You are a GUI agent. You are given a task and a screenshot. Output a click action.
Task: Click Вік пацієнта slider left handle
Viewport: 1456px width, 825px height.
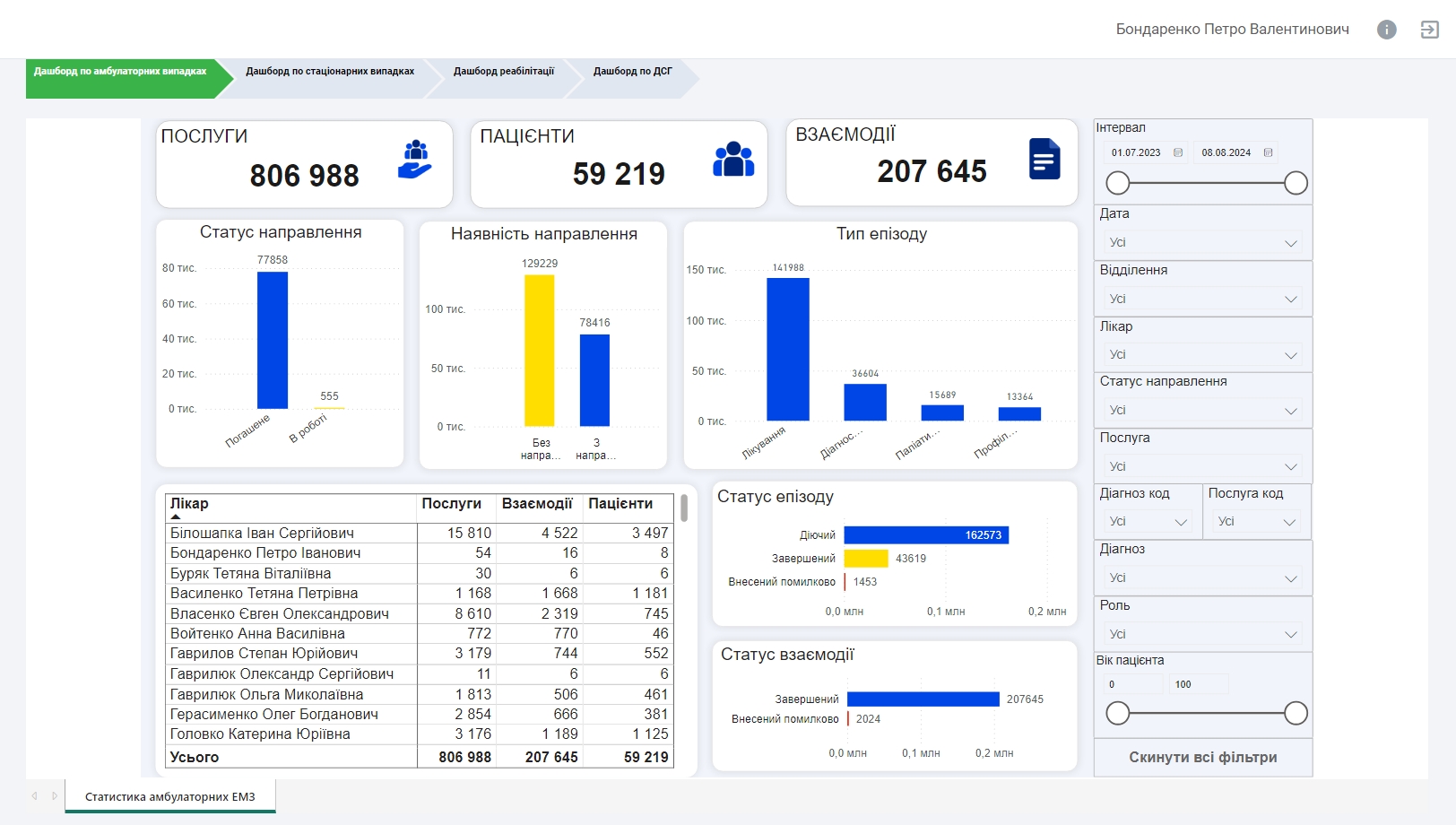[x=1118, y=713]
